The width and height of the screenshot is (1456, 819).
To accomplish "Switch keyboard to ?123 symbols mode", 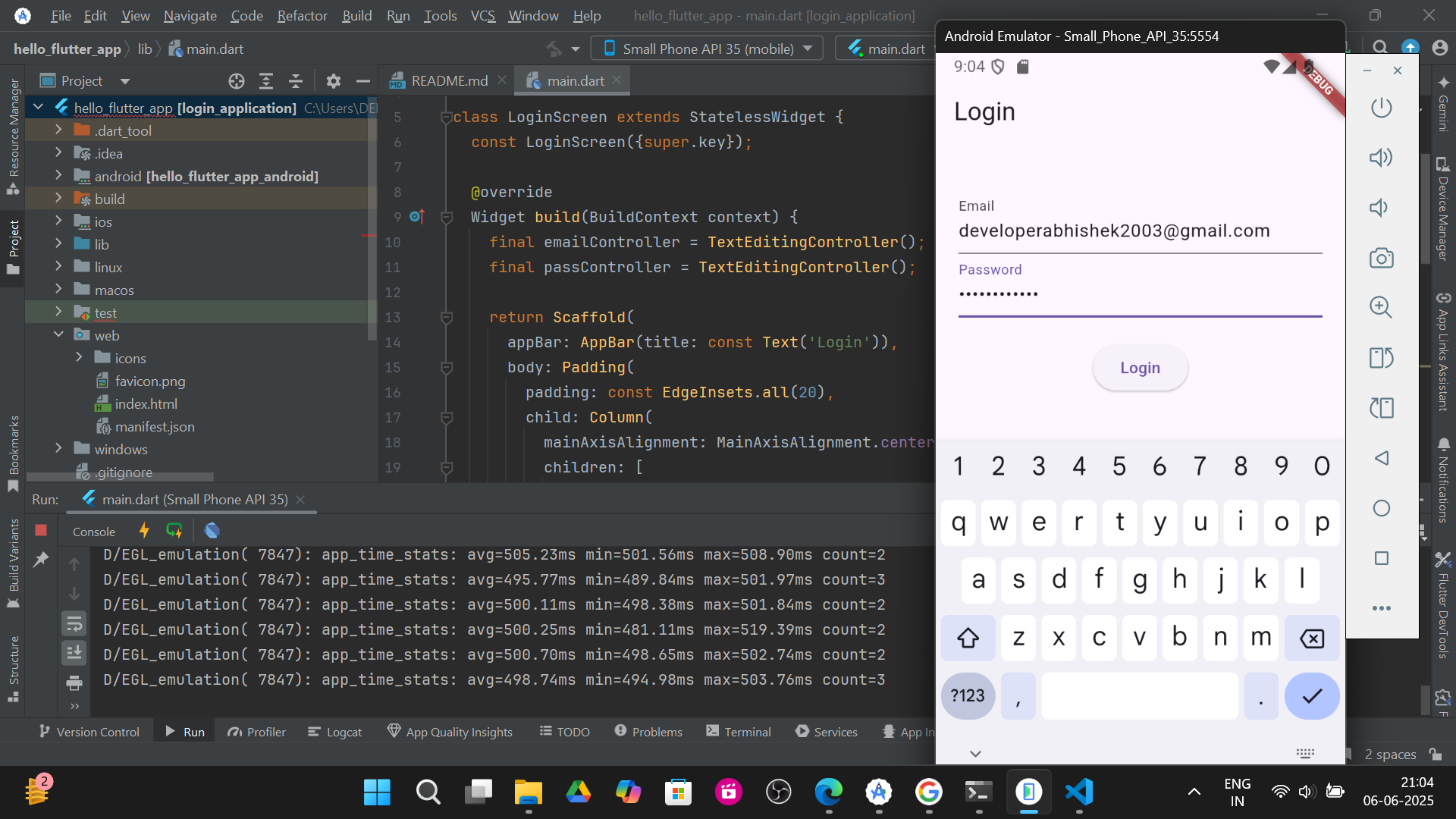I will (x=968, y=696).
